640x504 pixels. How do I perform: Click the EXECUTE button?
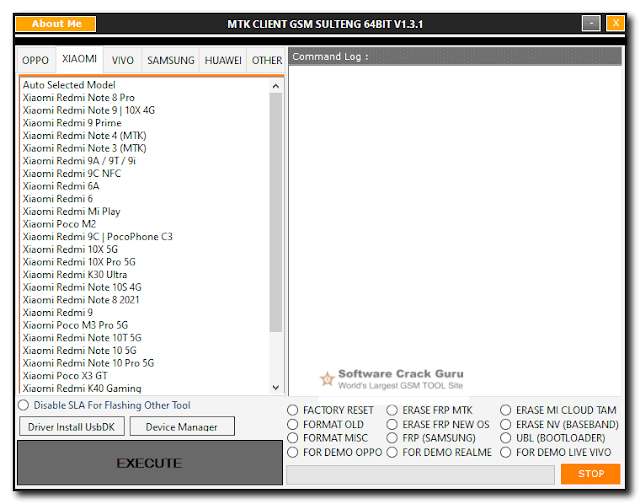coord(149,463)
